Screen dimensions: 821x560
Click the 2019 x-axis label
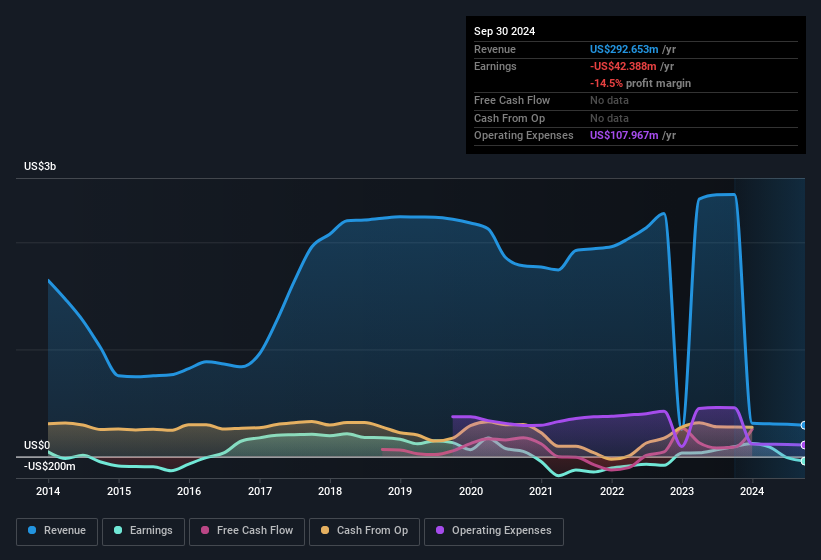400,491
